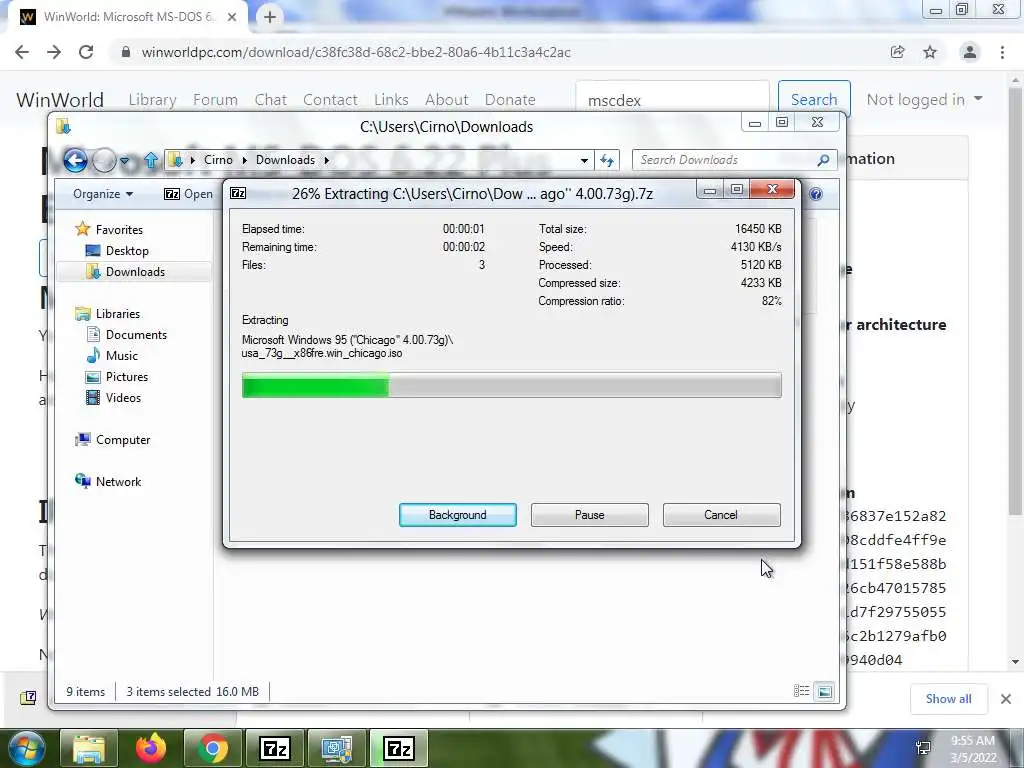Open the Videos library
Viewport: 1024px width, 768px height.
tap(123, 398)
